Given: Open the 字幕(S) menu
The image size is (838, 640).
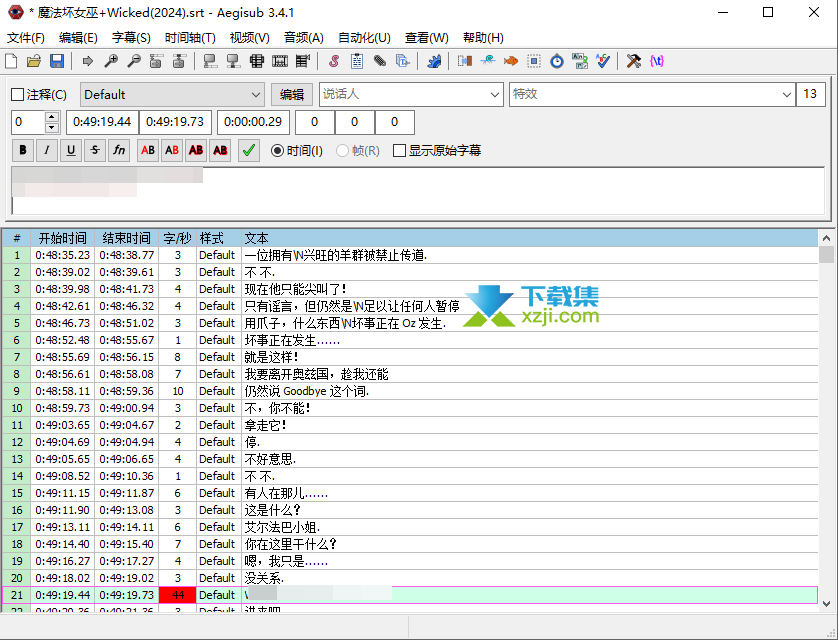Looking at the screenshot, I should [x=131, y=38].
